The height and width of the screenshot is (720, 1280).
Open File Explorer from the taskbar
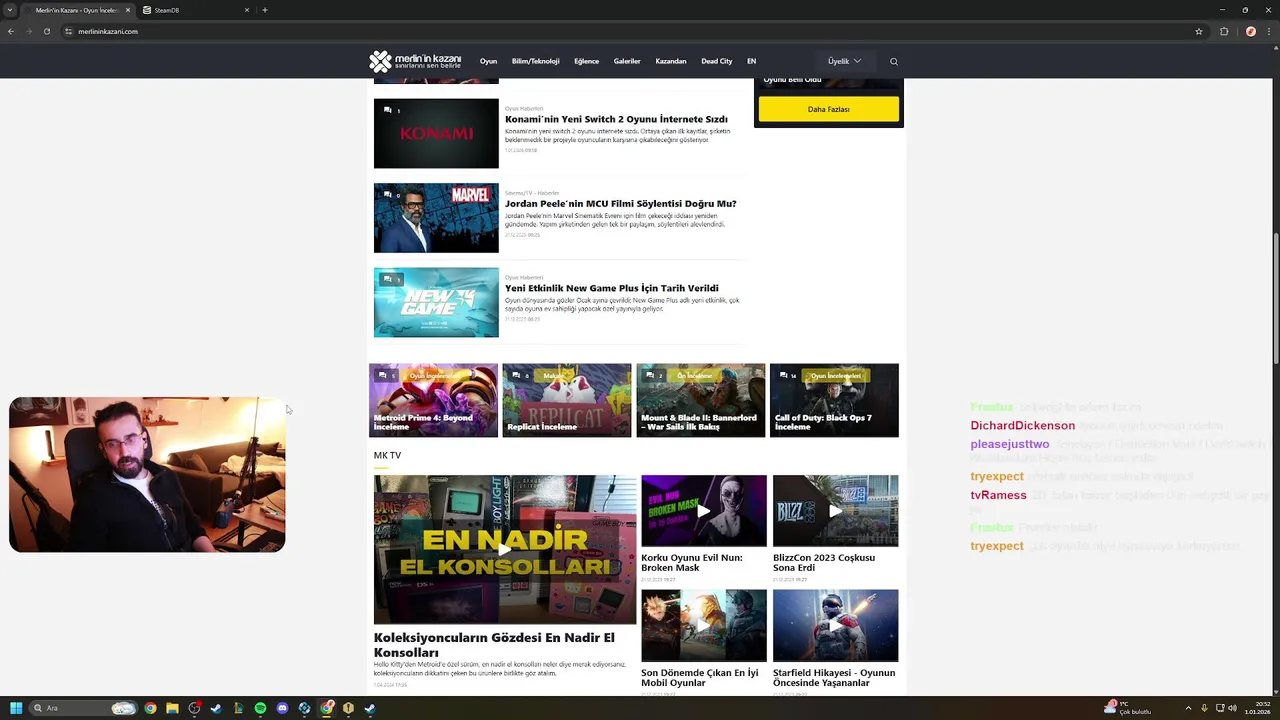(172, 708)
